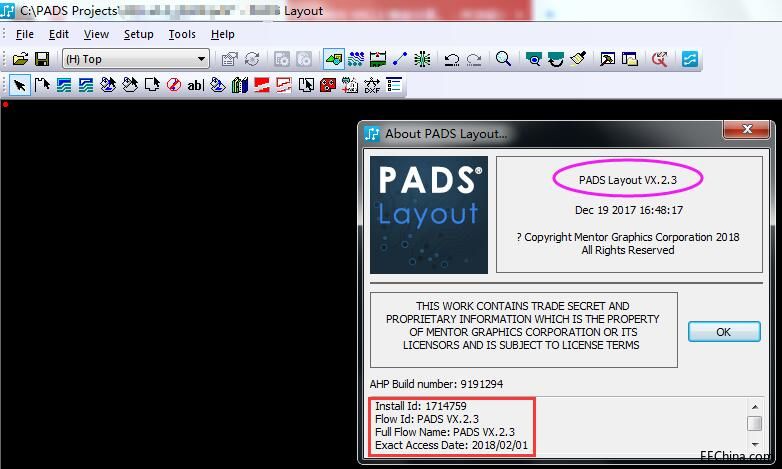
Task: Open the drafting Options list icon
Action: tap(393, 85)
